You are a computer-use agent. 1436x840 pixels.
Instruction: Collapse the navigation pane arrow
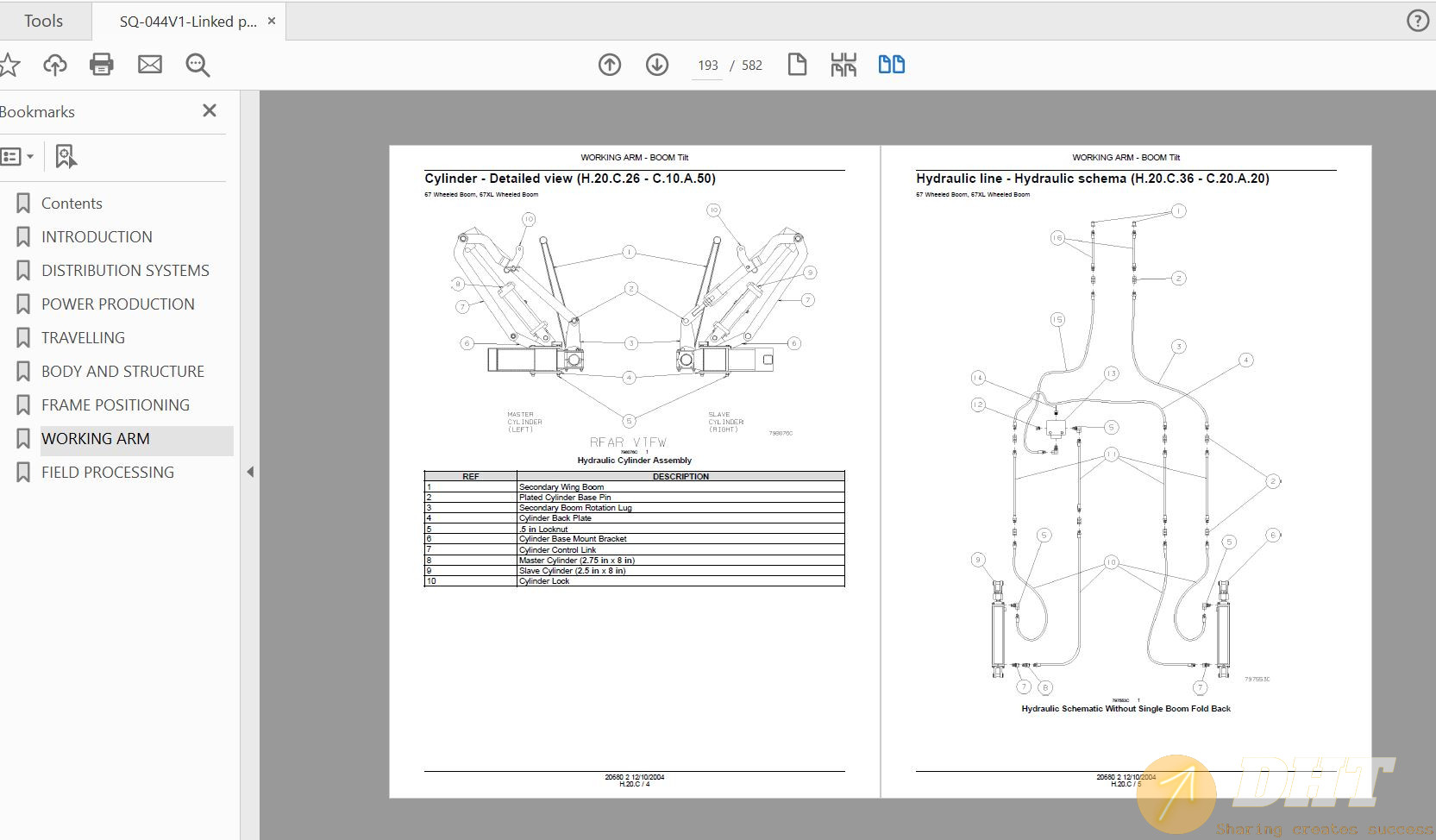pyautogui.click(x=250, y=472)
